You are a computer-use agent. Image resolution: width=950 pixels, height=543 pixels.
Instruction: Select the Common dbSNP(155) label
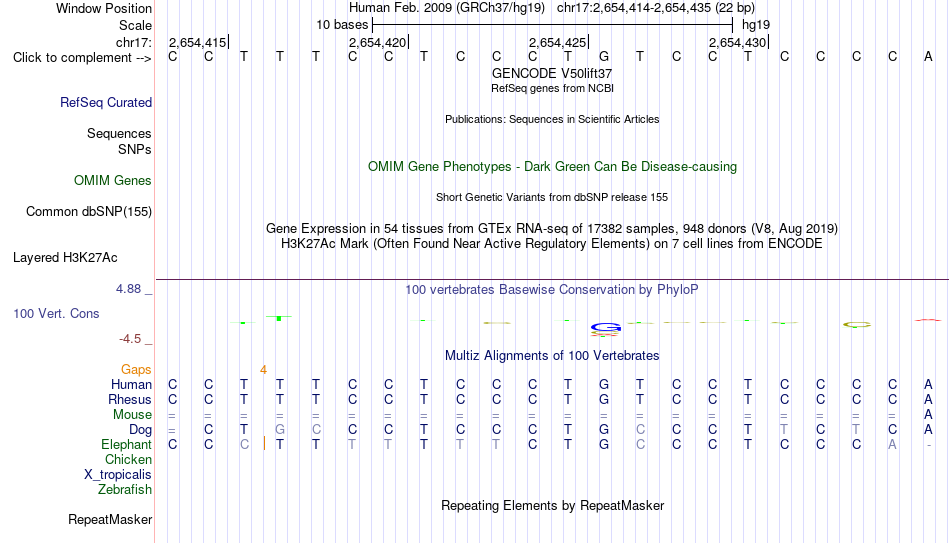(88, 212)
